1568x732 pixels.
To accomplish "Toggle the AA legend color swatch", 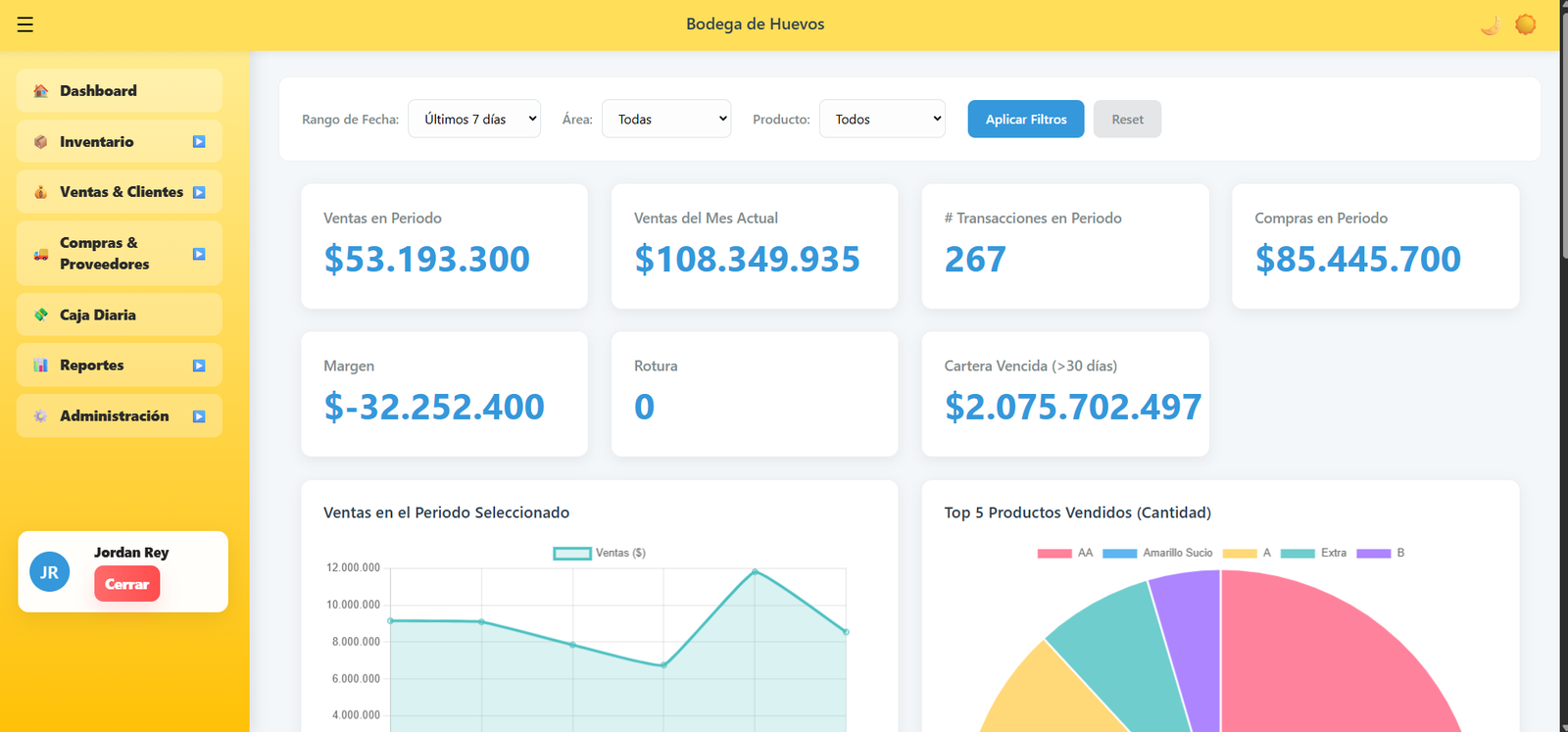I will click(1054, 554).
